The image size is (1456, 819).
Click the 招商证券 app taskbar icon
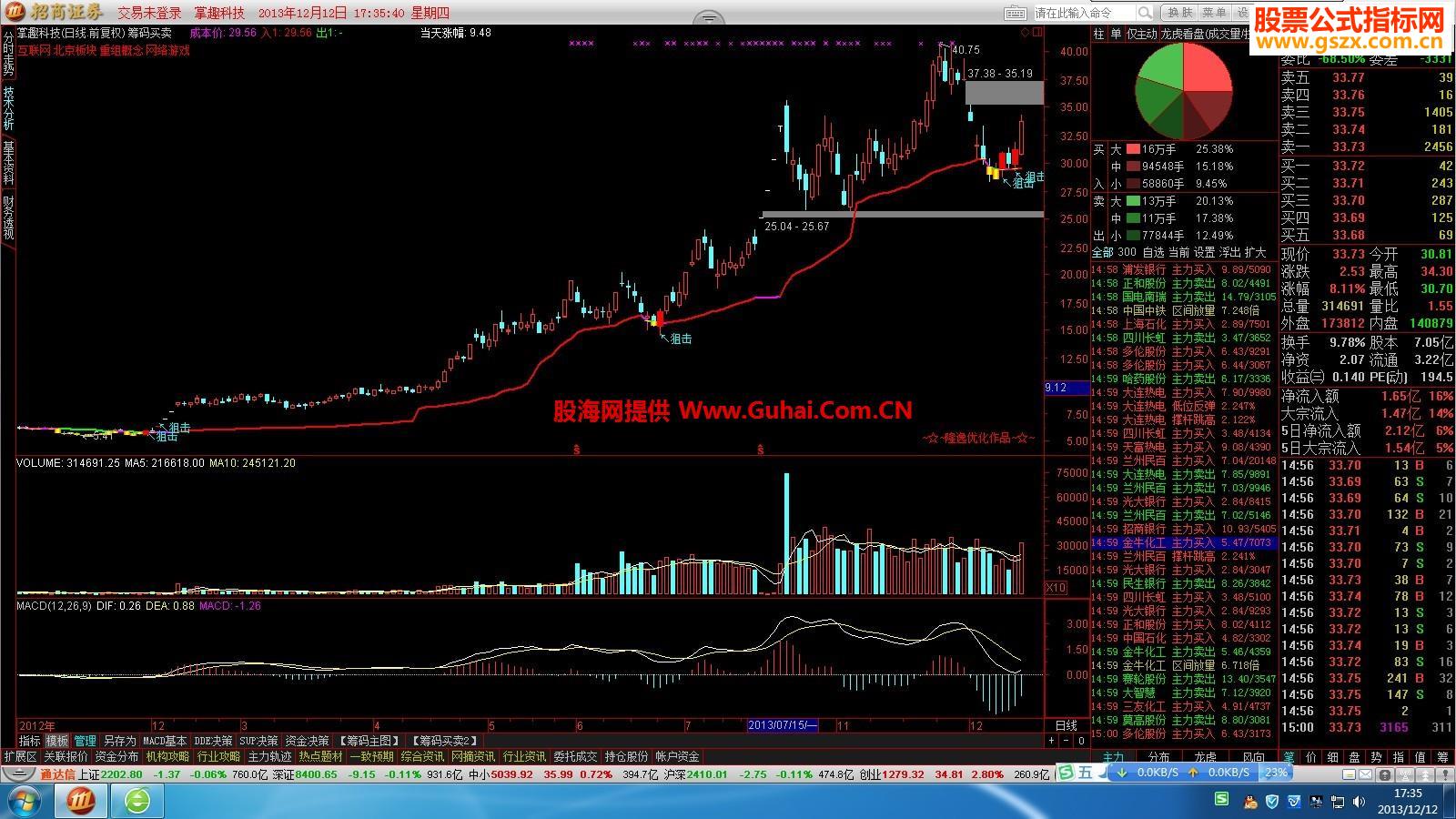(x=83, y=802)
